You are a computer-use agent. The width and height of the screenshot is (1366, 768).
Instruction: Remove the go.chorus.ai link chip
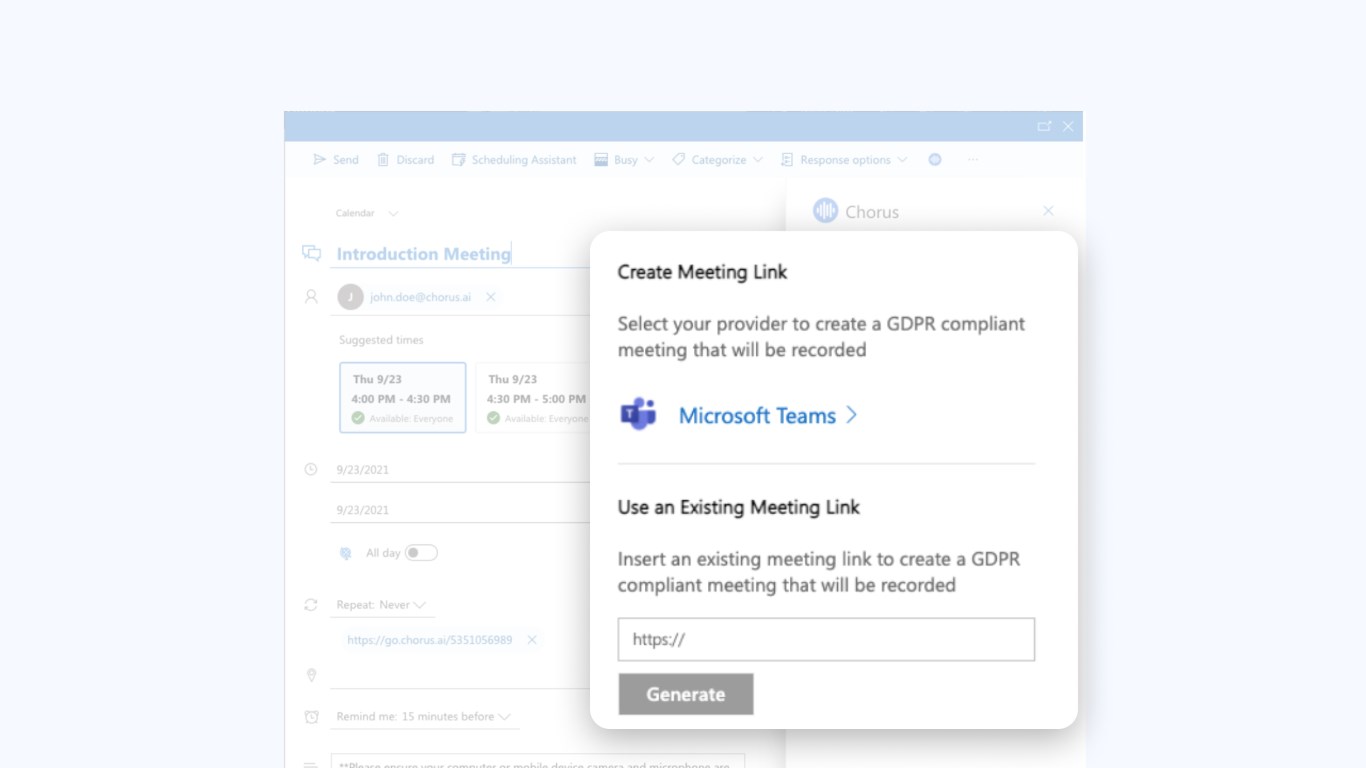532,640
